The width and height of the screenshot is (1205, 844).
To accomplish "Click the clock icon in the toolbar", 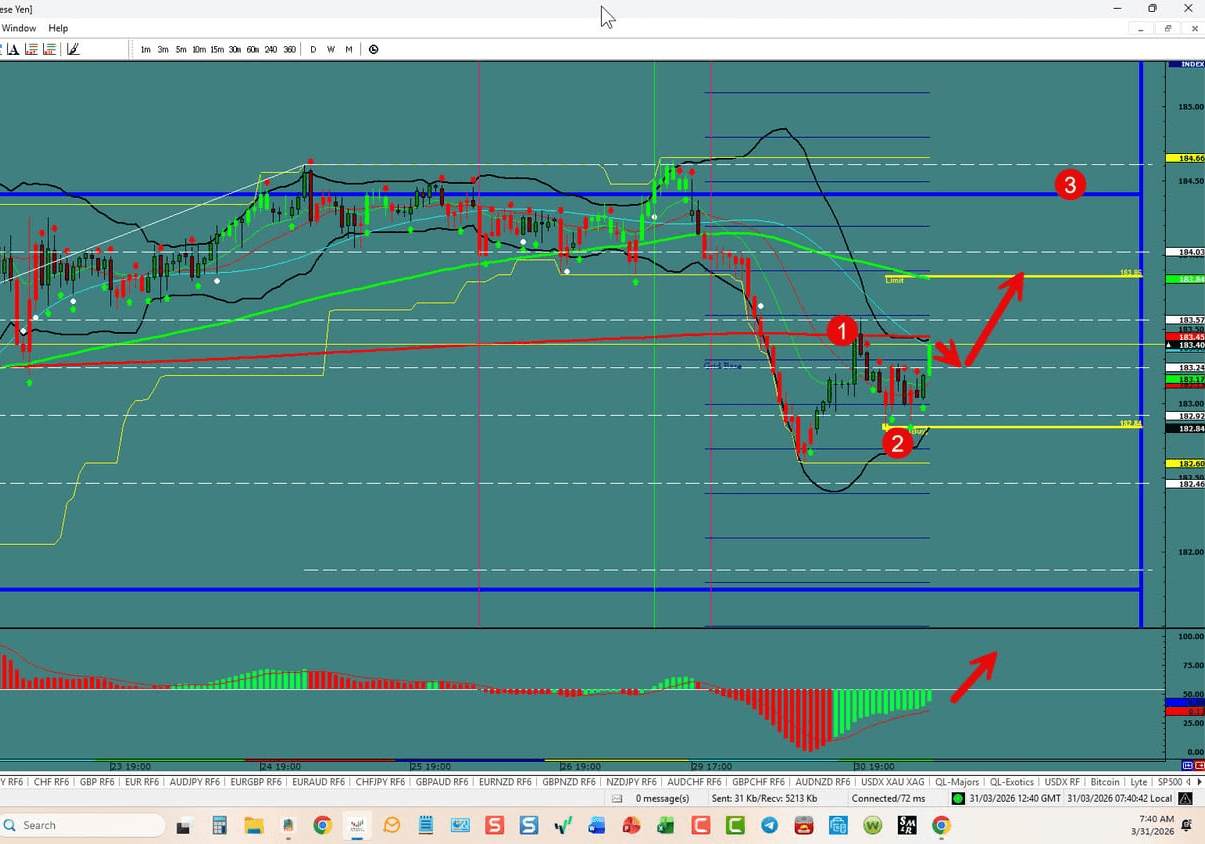I will pyautogui.click(x=373, y=48).
